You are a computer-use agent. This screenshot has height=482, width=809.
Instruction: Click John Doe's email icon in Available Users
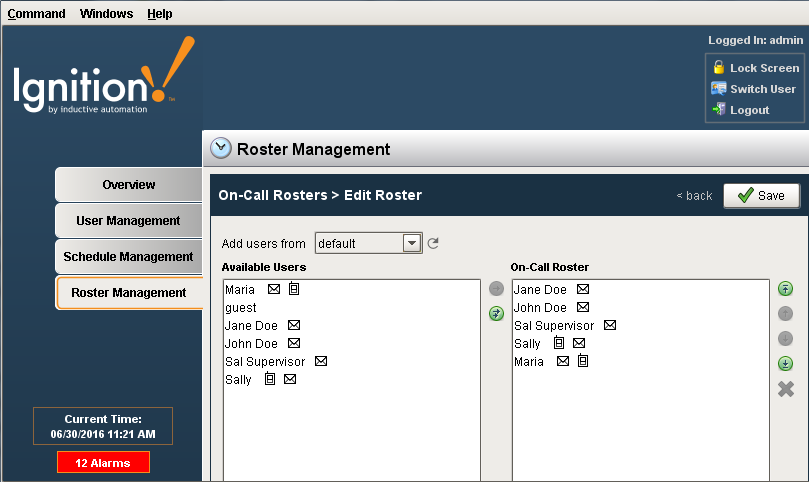pos(294,343)
